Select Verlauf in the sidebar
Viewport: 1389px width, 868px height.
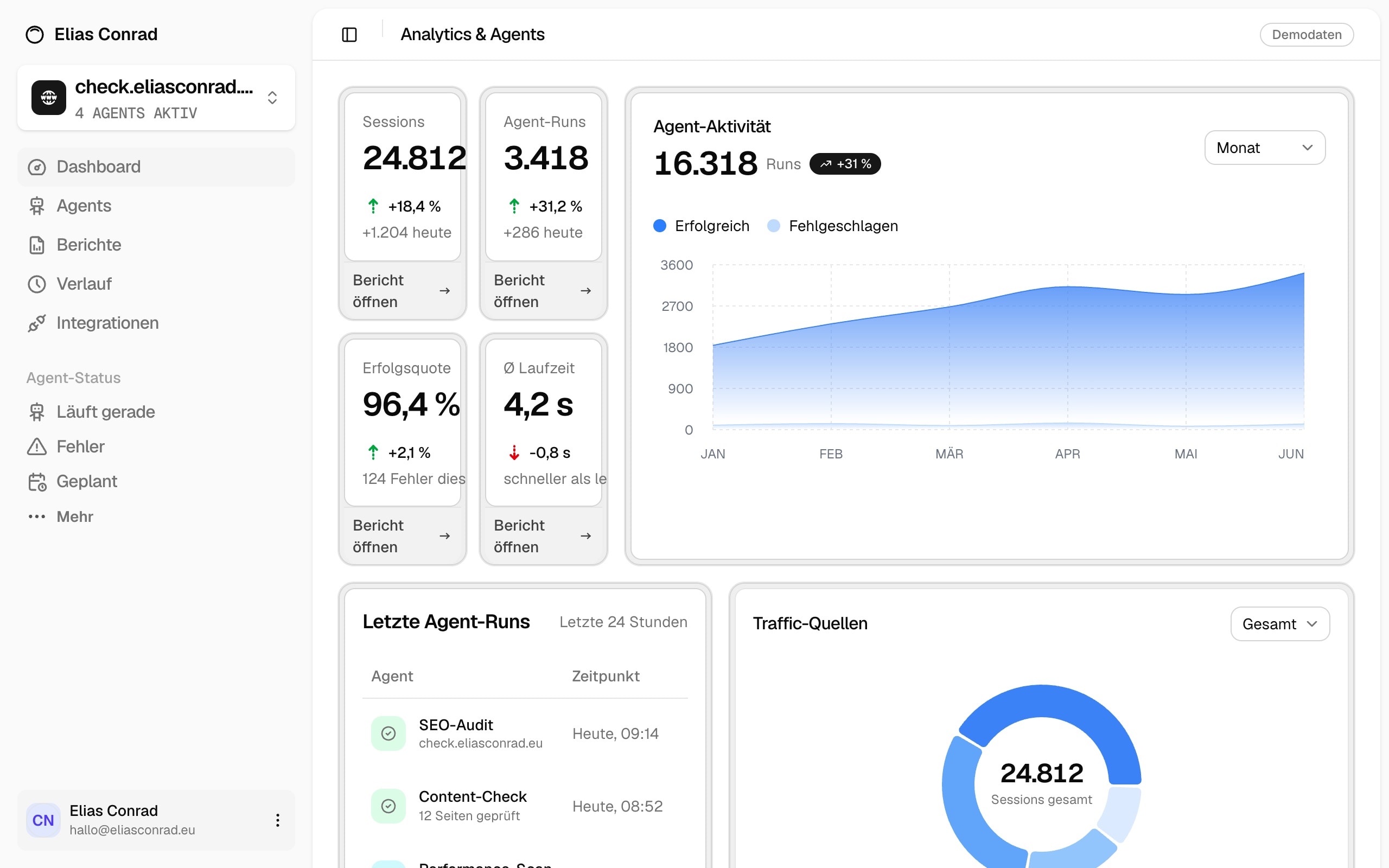156,284
